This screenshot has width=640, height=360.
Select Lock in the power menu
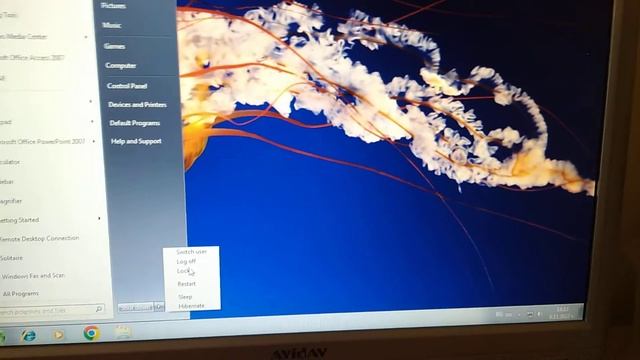tap(183, 271)
